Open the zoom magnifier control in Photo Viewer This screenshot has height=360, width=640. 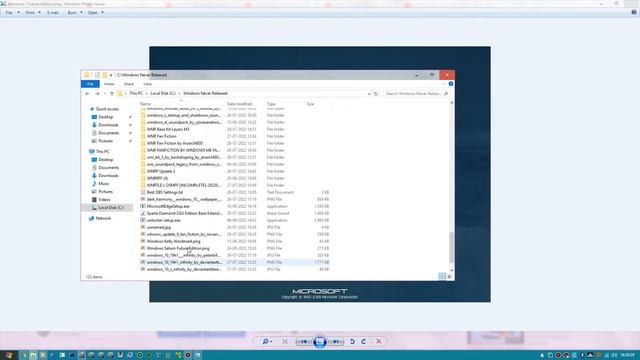267,341
